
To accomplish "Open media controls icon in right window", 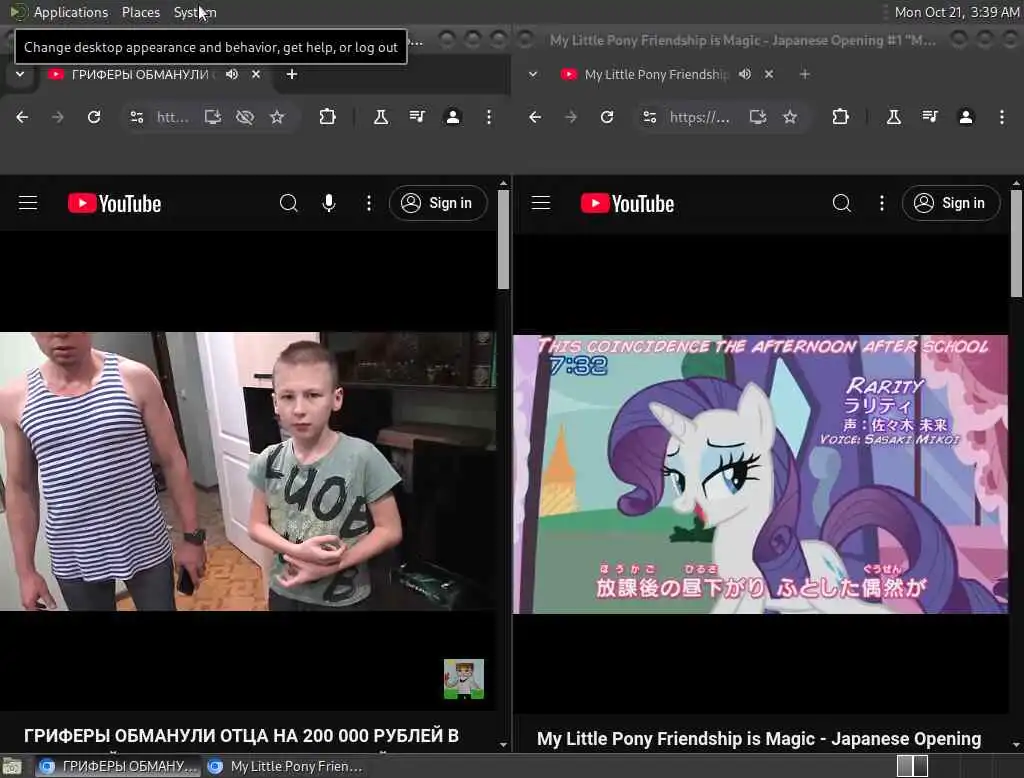I will pyautogui.click(x=930, y=117).
